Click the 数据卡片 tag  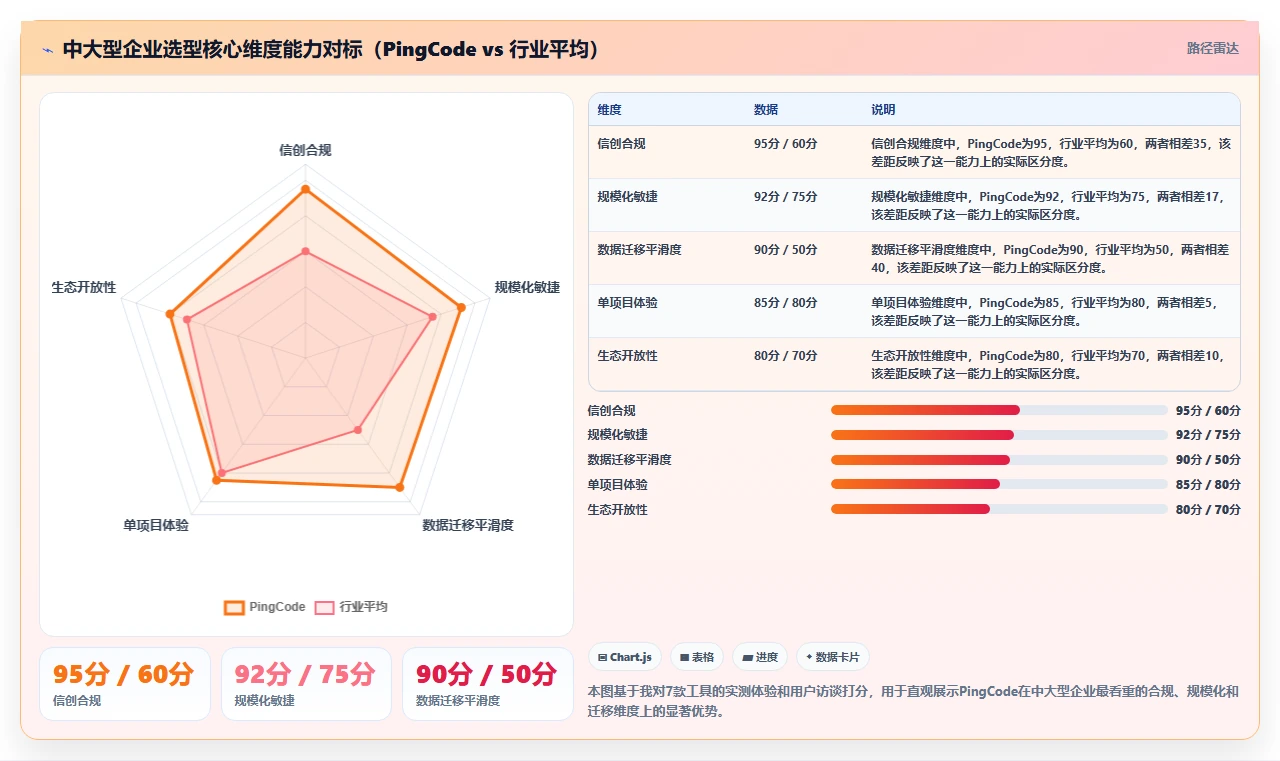[833, 657]
